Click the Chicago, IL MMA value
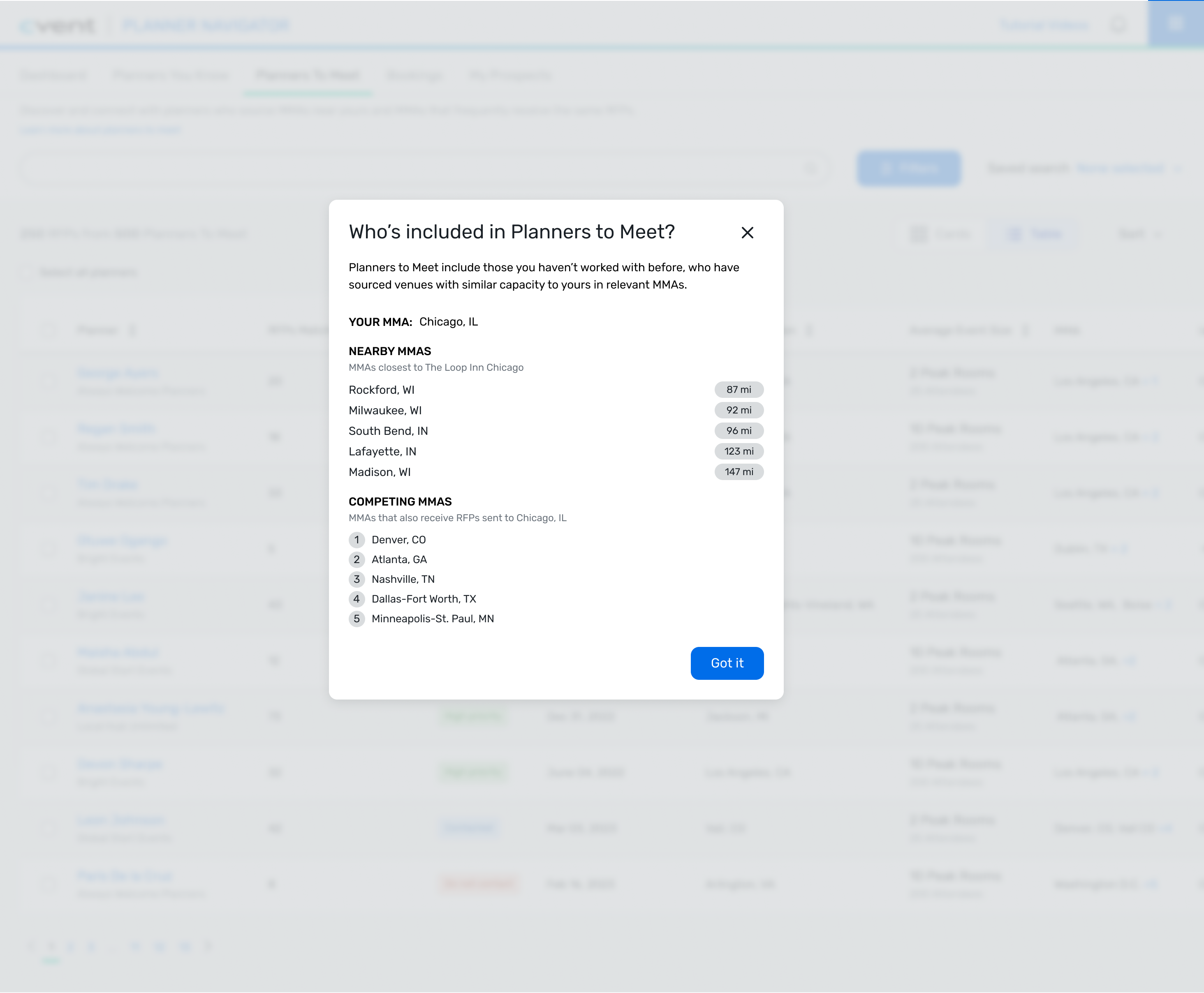1204x993 pixels. [x=448, y=321]
